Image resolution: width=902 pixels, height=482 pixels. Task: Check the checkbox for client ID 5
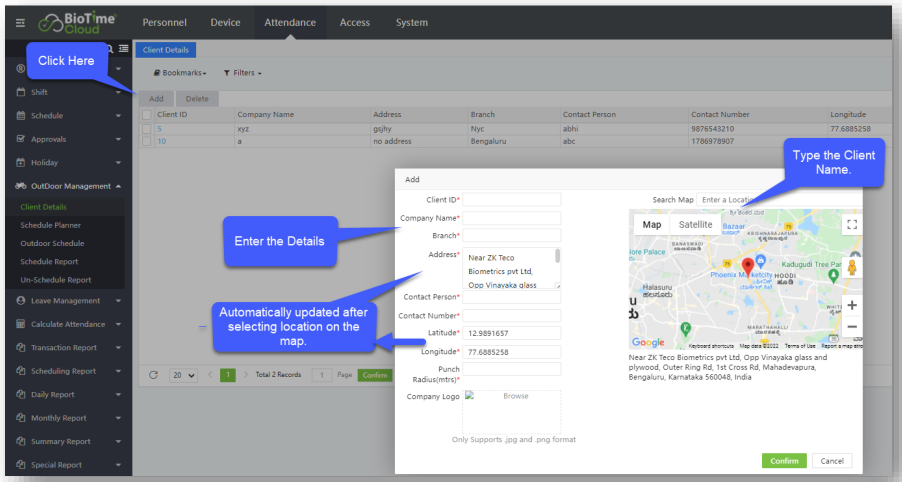[147, 129]
